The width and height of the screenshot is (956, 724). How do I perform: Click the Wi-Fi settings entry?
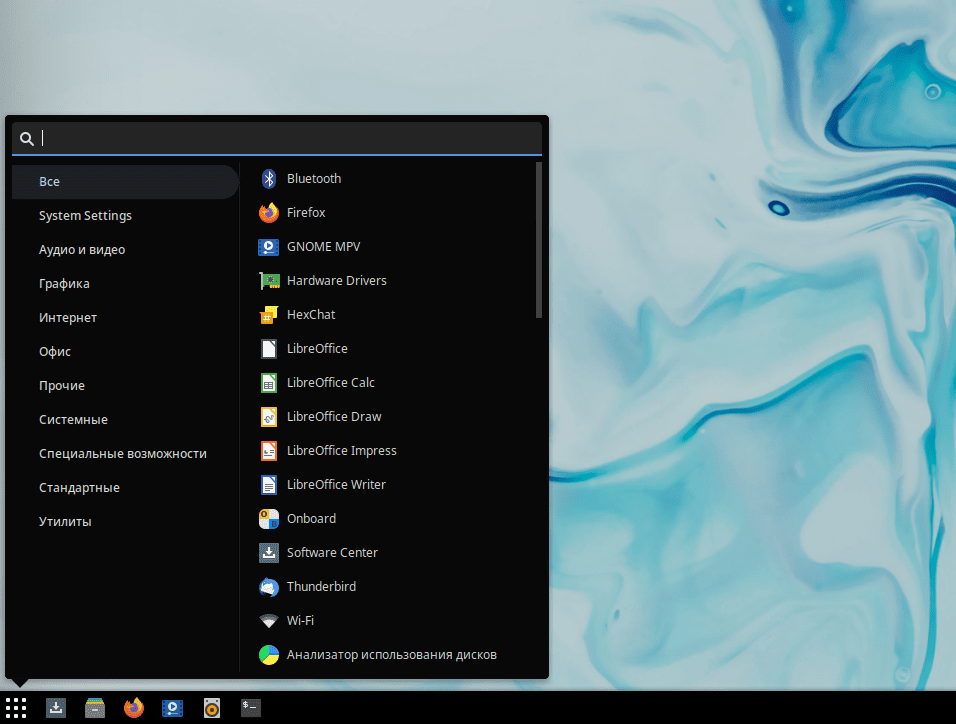click(x=300, y=621)
